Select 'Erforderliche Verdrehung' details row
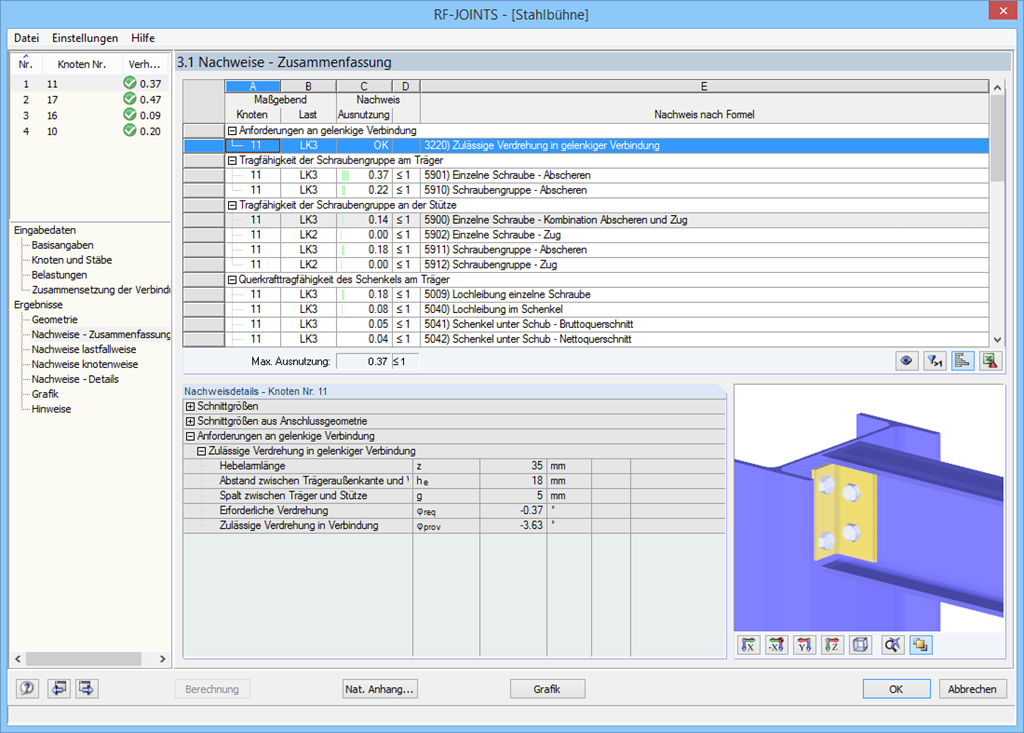The height and width of the screenshot is (733, 1024). pyautogui.click(x=454, y=511)
